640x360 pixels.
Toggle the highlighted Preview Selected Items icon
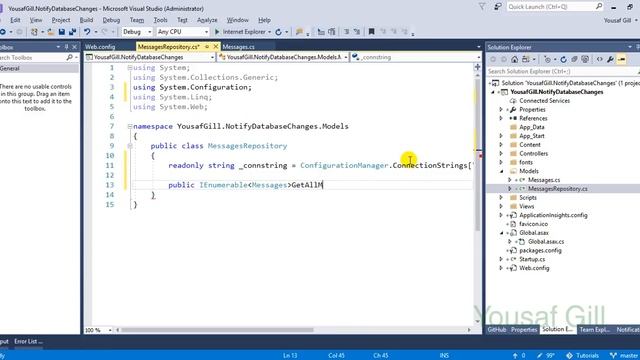click(622, 60)
